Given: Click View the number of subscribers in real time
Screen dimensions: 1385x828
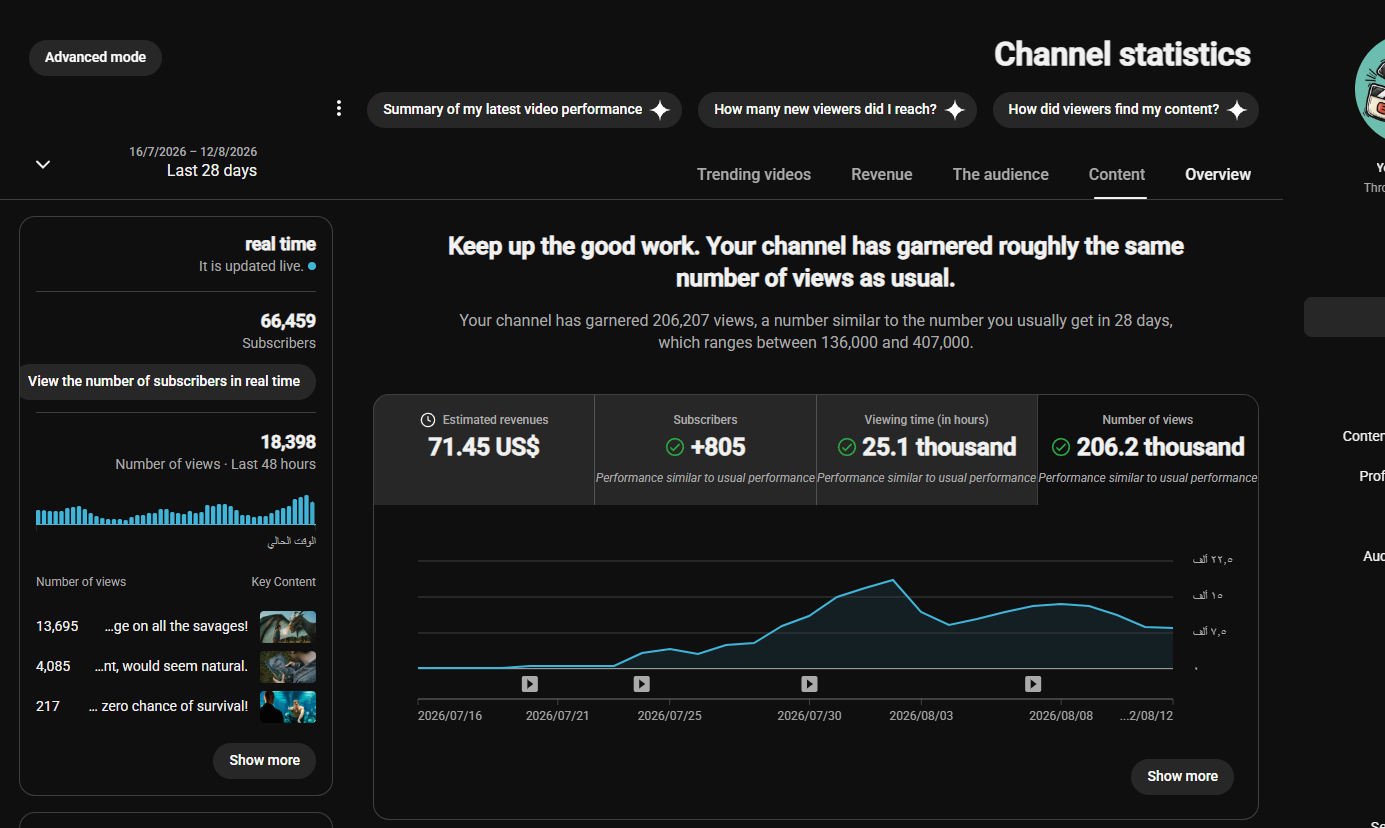Looking at the screenshot, I should point(164,381).
